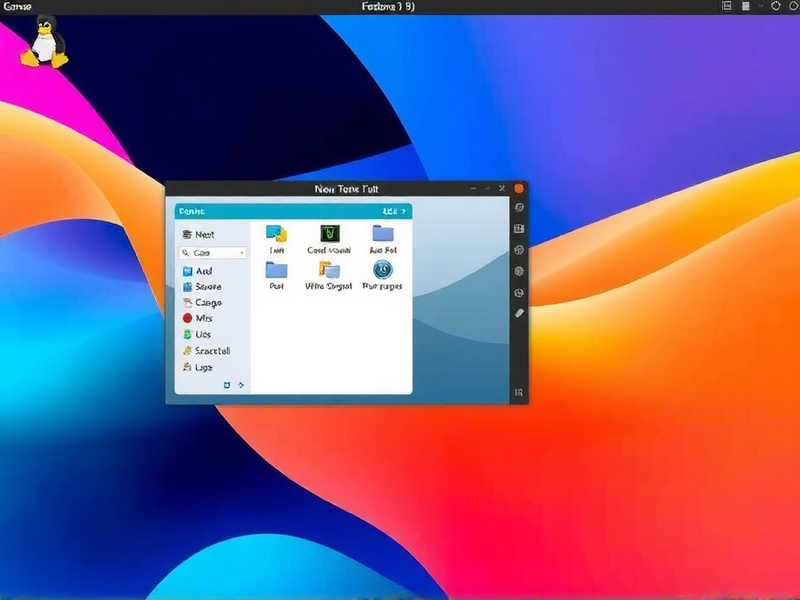Click the paired-documents icon in the top row

tap(274, 232)
